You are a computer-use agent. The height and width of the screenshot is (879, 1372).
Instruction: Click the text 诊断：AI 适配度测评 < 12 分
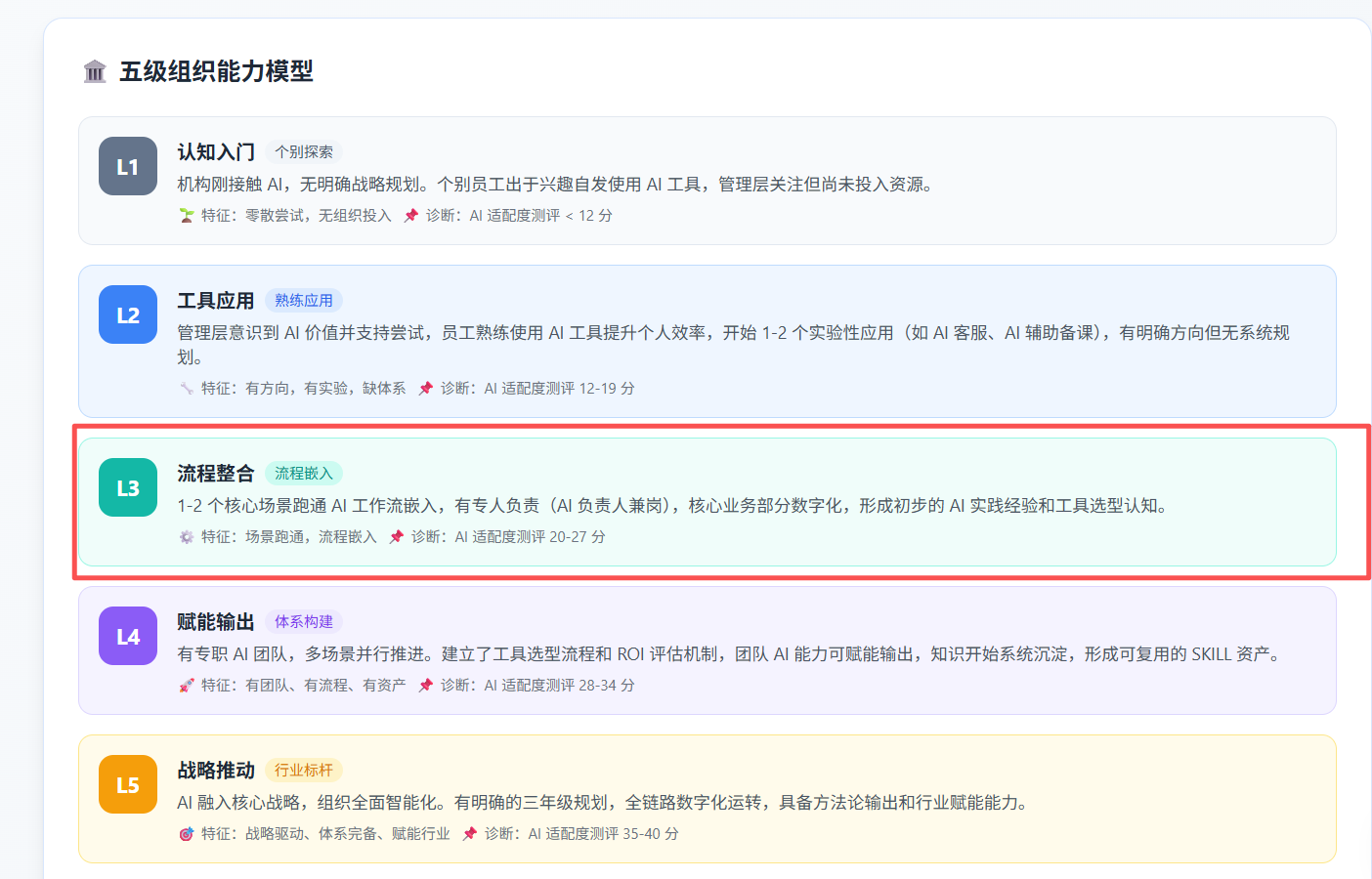point(520,215)
